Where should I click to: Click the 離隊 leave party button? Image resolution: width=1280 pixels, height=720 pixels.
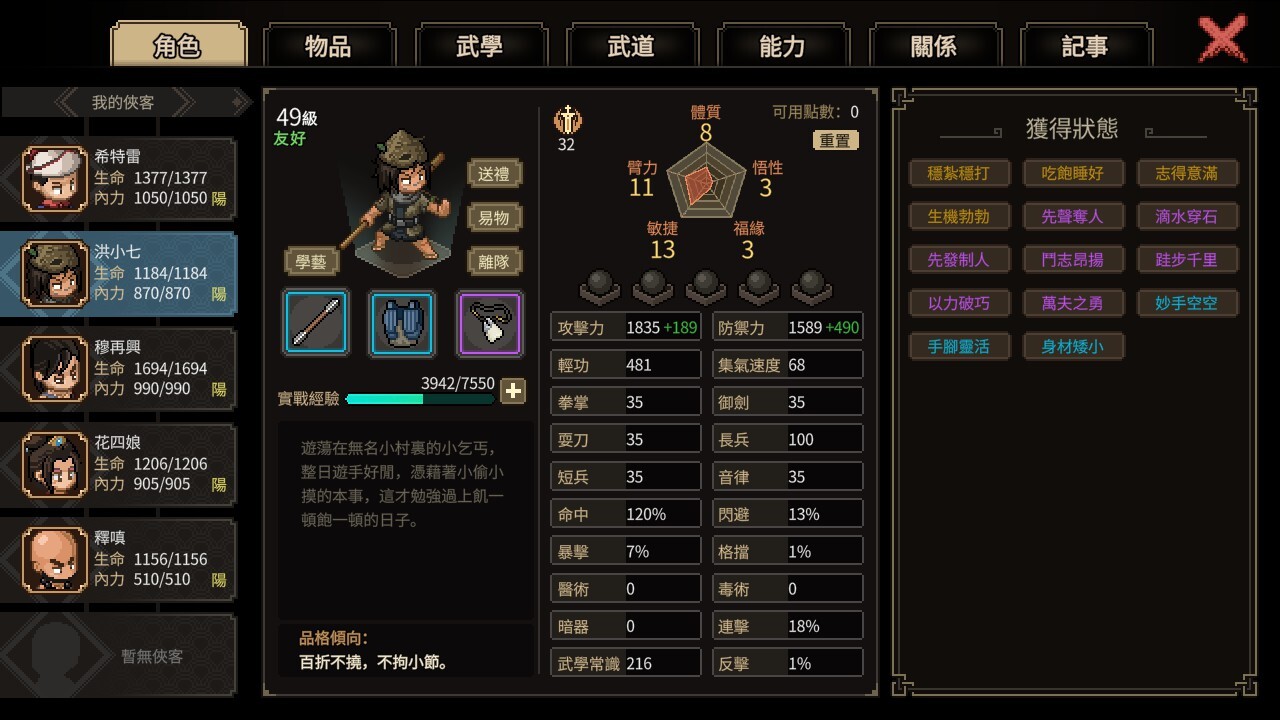pyautogui.click(x=494, y=261)
